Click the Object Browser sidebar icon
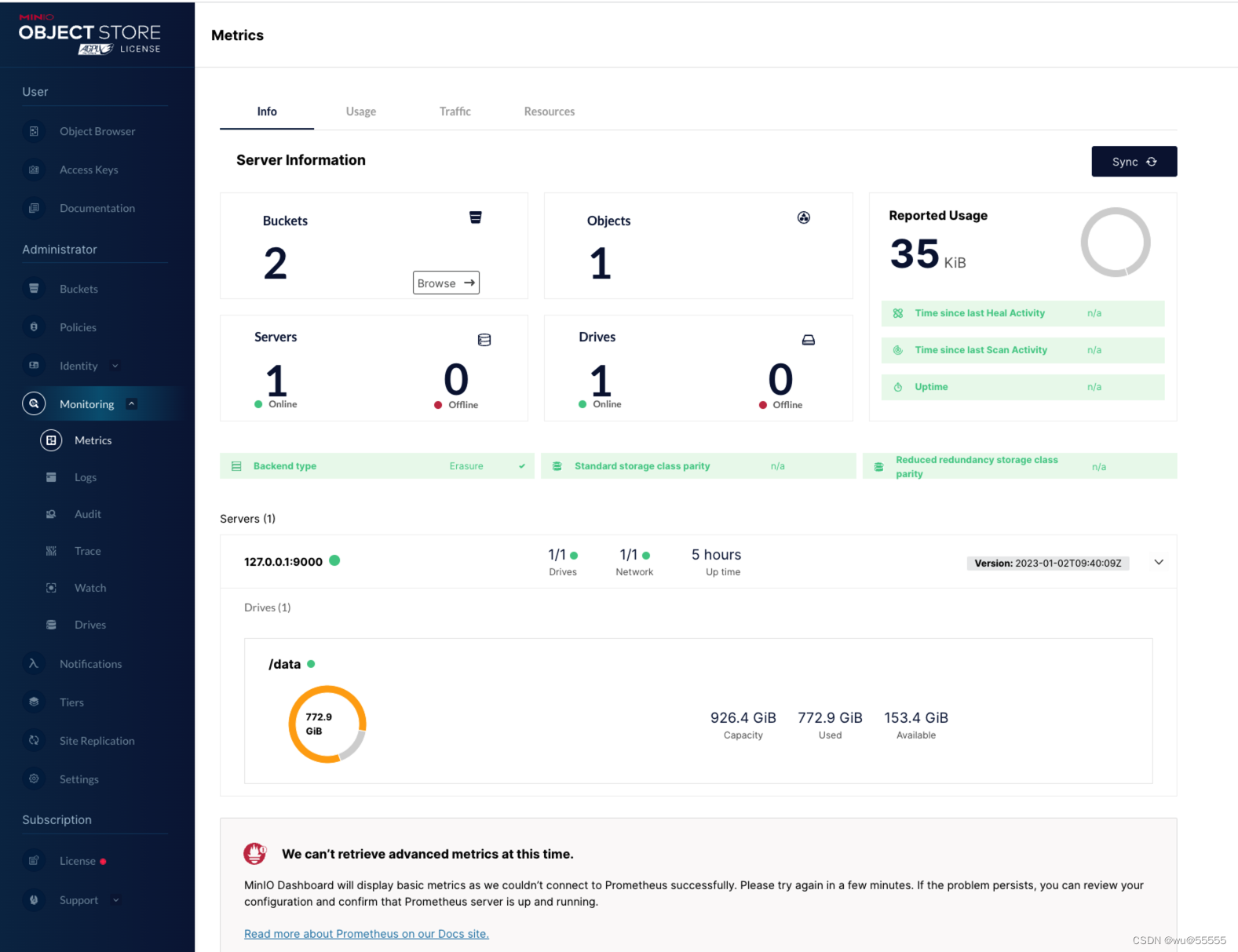Image resolution: width=1238 pixels, height=952 pixels. (x=34, y=131)
